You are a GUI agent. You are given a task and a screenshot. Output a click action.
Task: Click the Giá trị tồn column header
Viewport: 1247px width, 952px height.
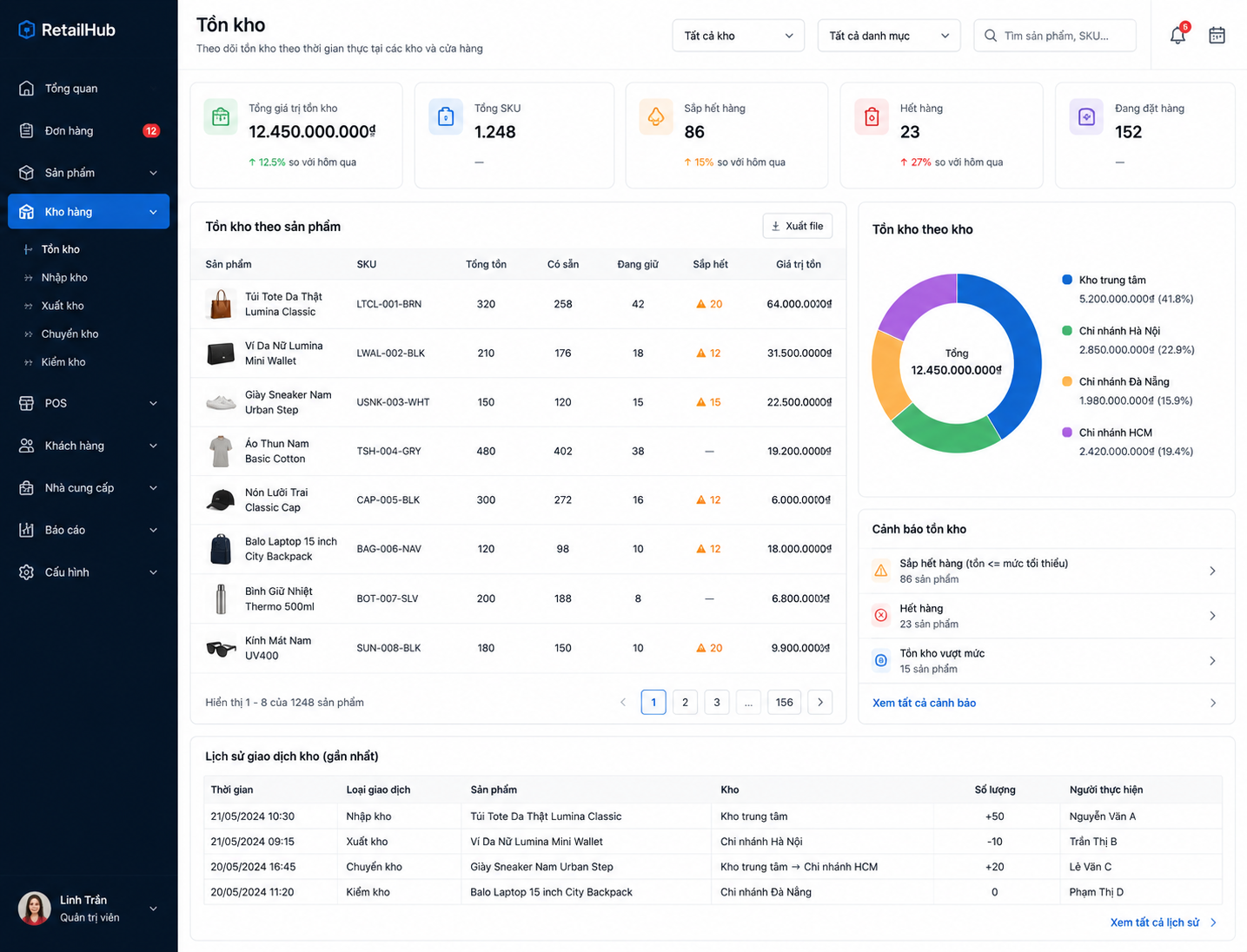(x=799, y=264)
